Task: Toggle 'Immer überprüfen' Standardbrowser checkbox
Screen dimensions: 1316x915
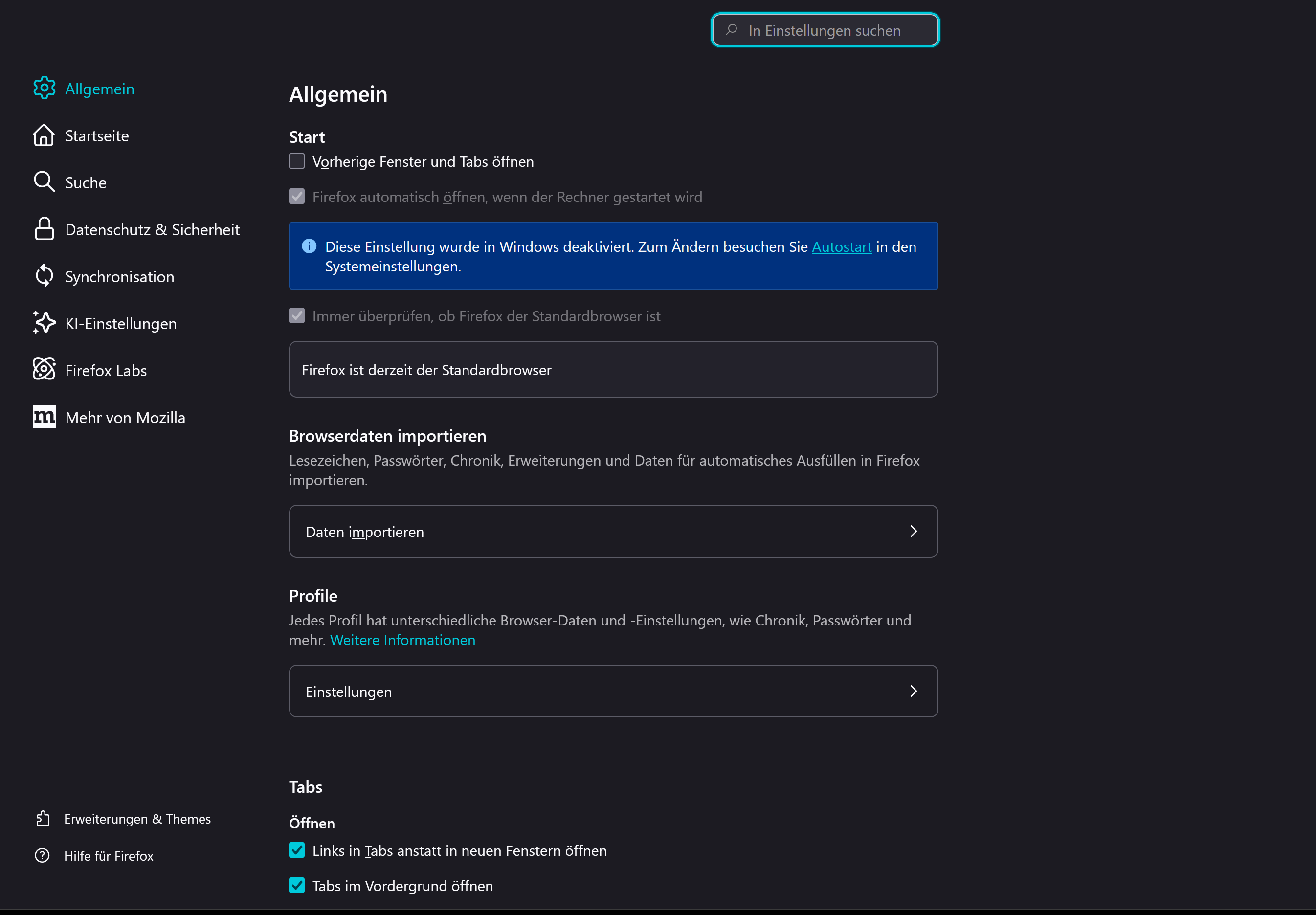Action: (x=297, y=316)
